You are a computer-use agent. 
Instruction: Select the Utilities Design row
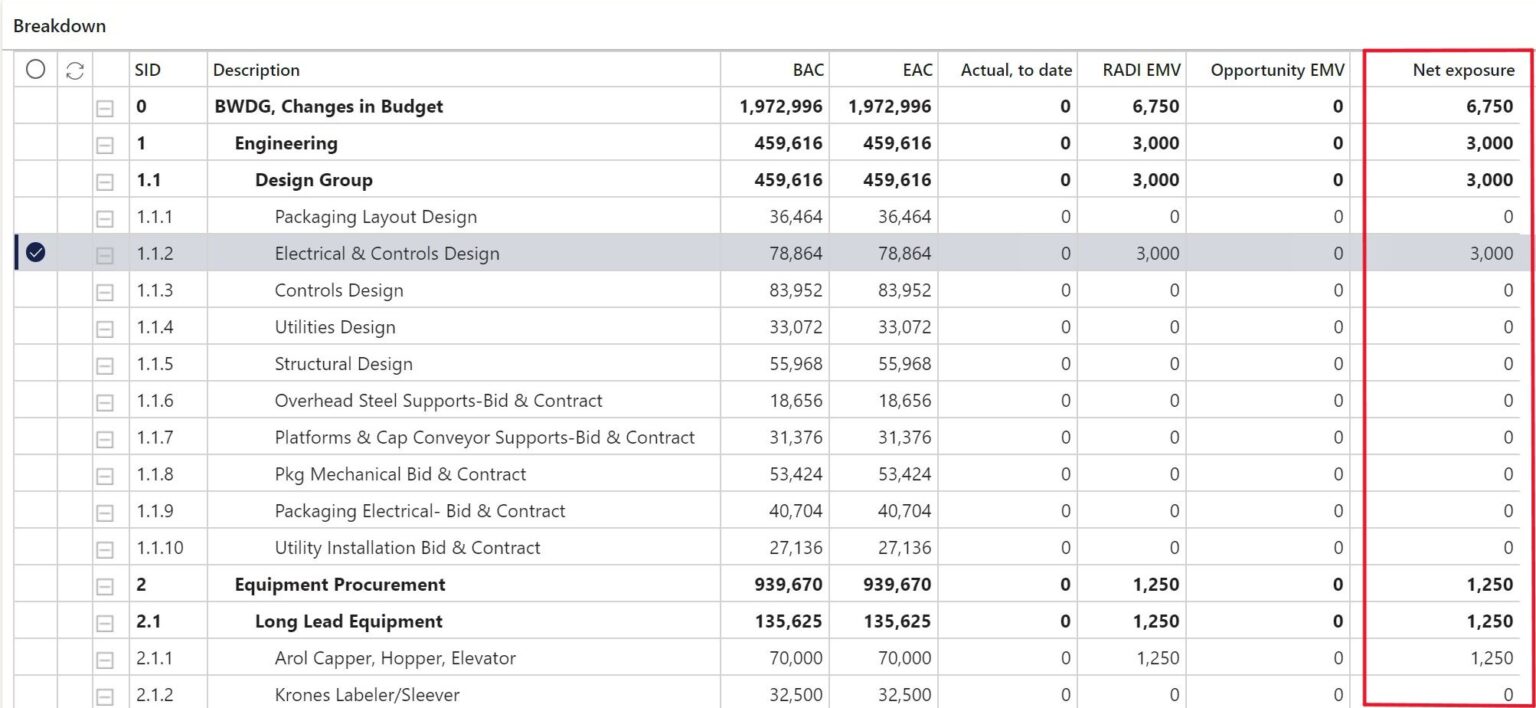[x=335, y=328]
